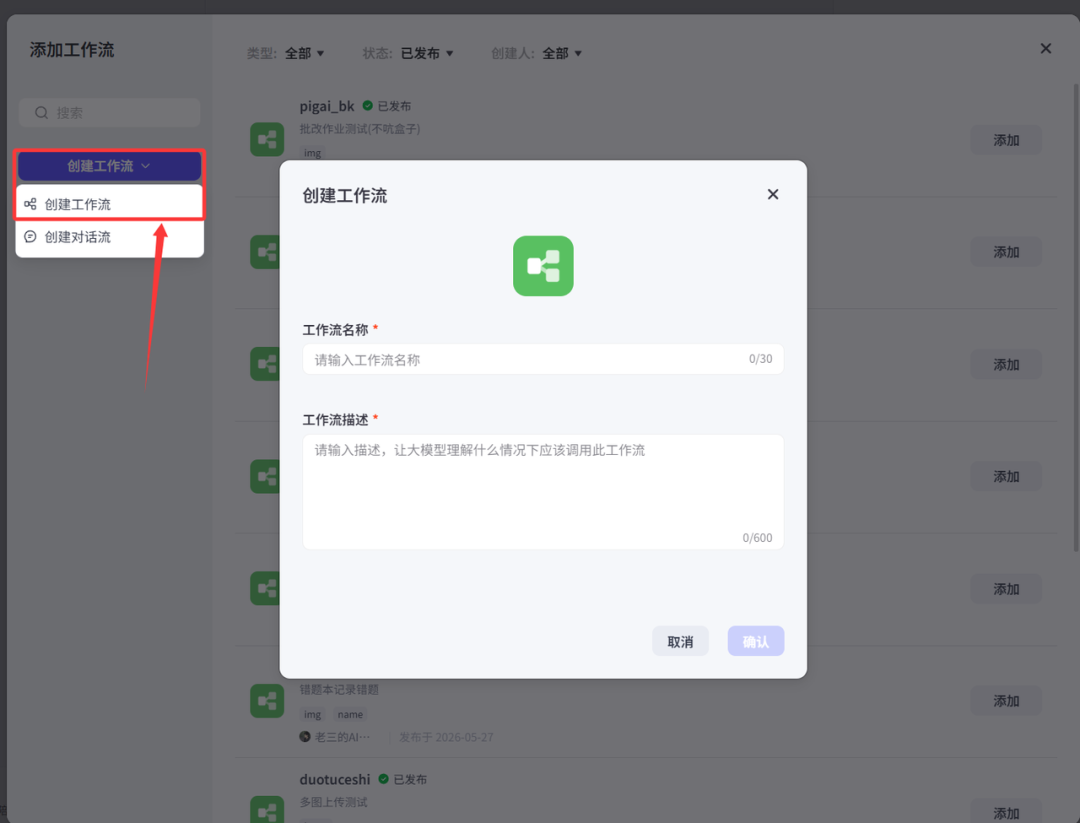
Task: Click 添加 for the fourth workflow row
Action: (1006, 477)
